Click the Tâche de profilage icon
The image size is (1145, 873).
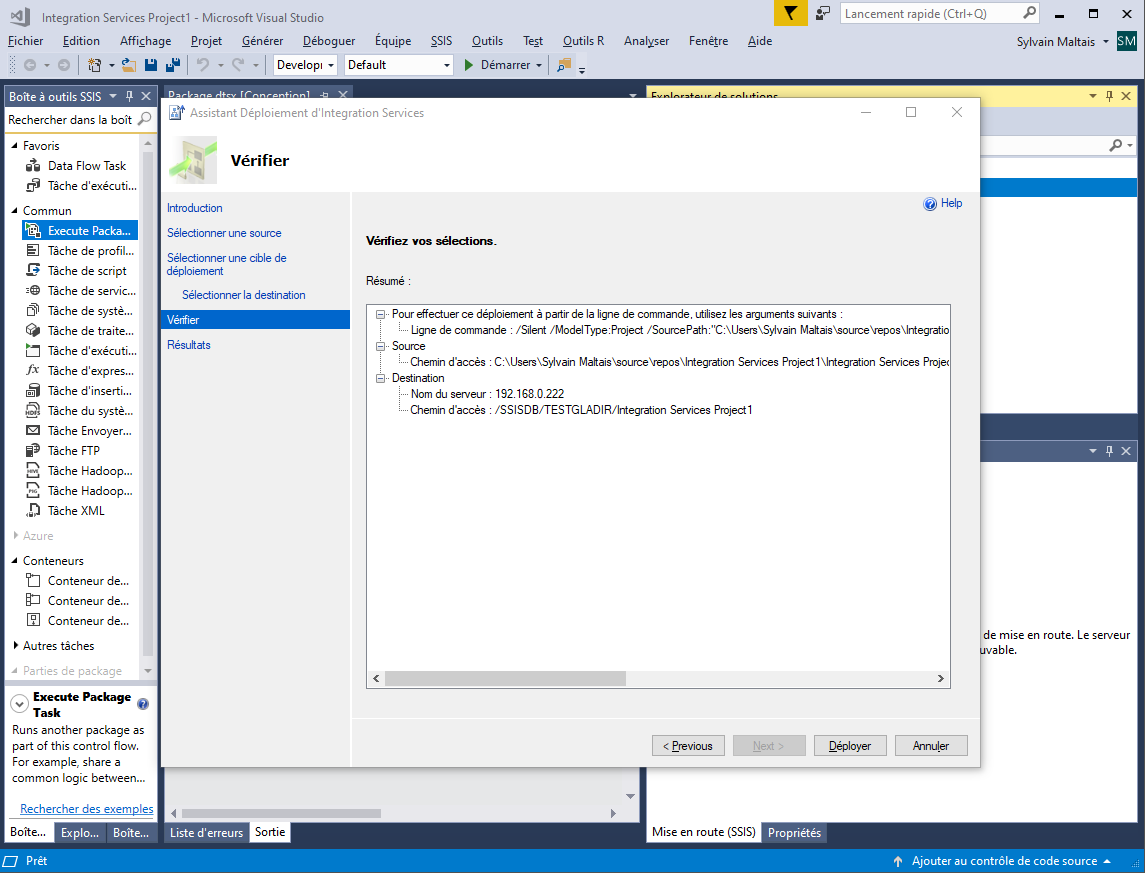[x=33, y=250]
